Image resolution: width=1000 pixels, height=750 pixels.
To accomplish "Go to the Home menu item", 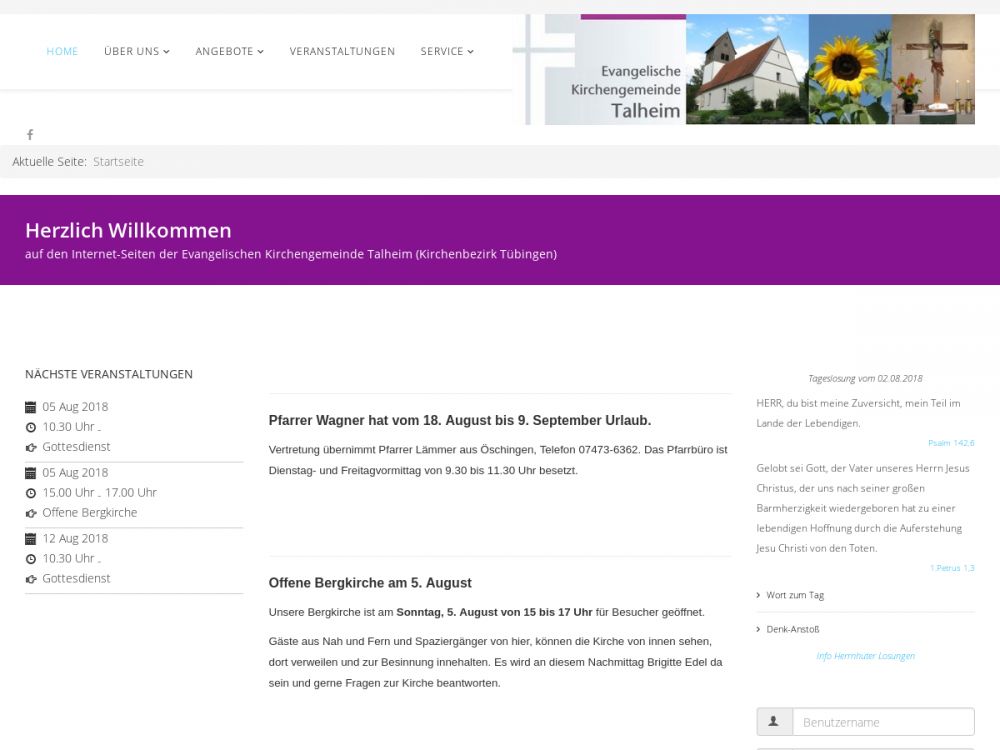I will pyautogui.click(x=62, y=51).
